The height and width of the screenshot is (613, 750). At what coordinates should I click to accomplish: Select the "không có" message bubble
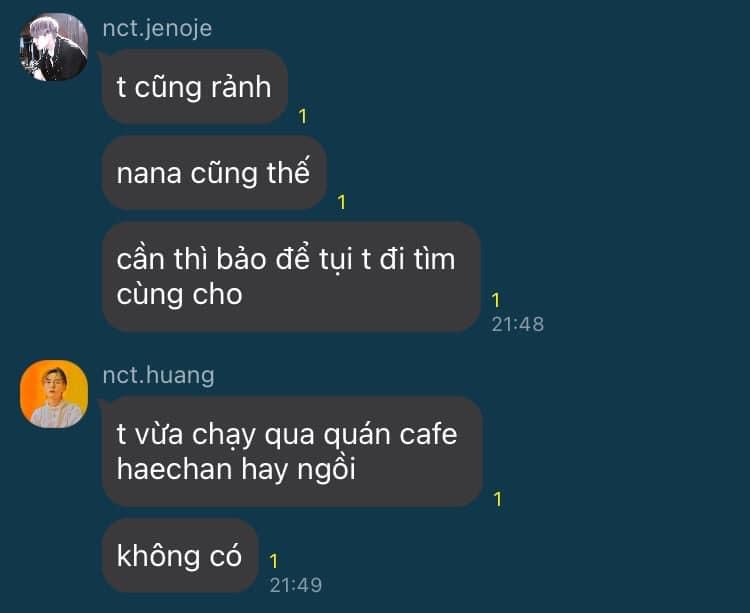180,556
